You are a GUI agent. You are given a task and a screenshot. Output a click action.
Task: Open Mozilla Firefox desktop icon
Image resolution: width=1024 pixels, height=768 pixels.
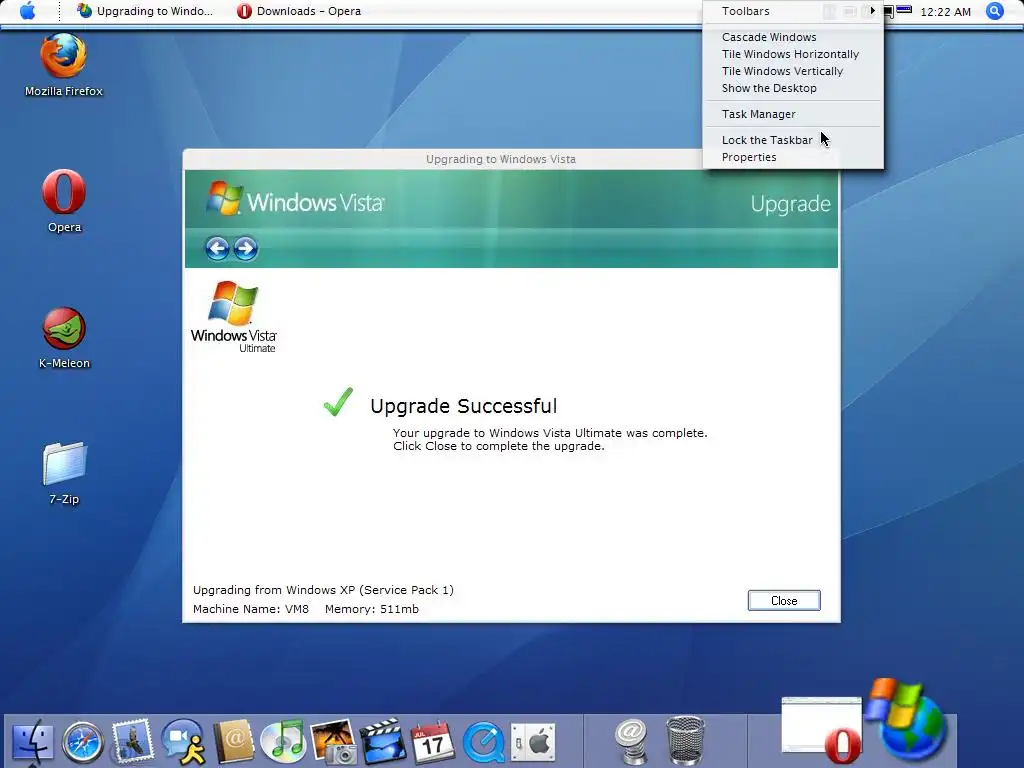coord(63,65)
